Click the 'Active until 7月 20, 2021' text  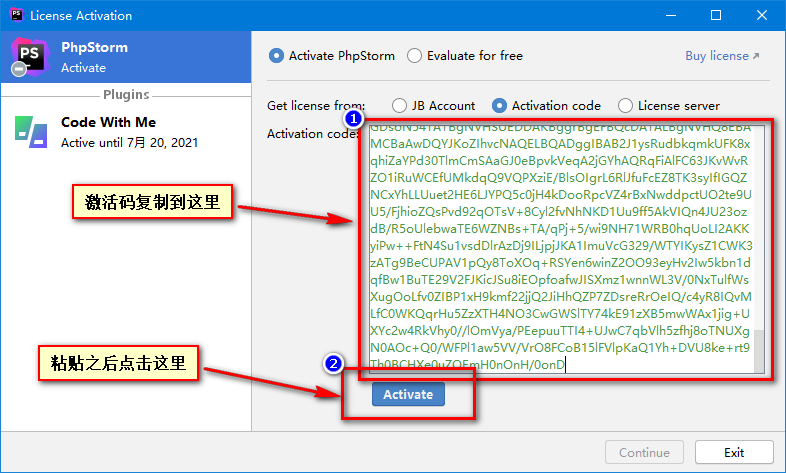[129, 143]
